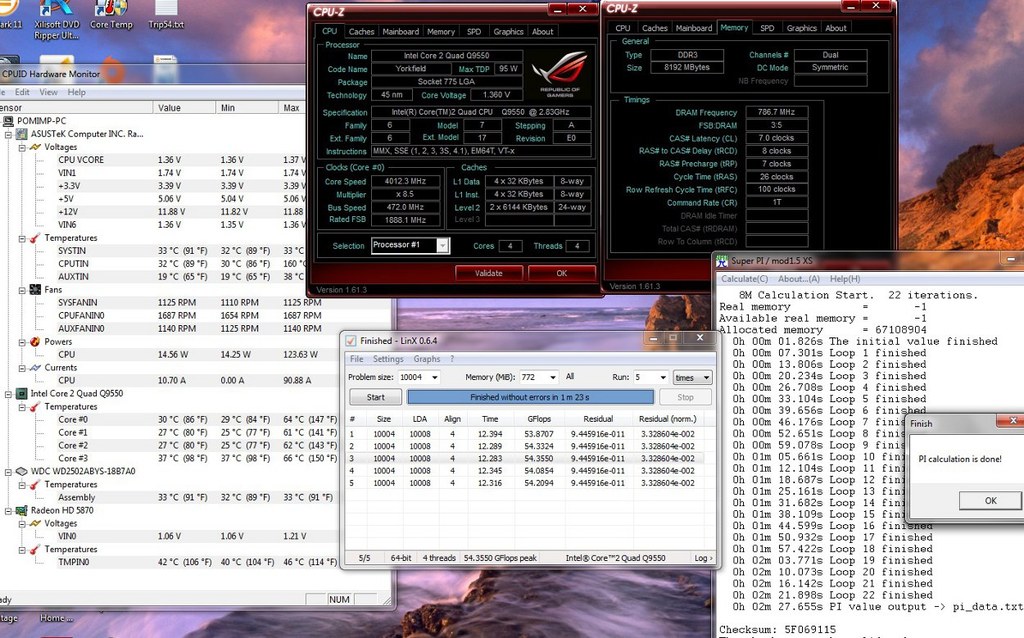Open the View menu in Hardware Monitor
This screenshot has width=1024, height=638.
(x=48, y=90)
